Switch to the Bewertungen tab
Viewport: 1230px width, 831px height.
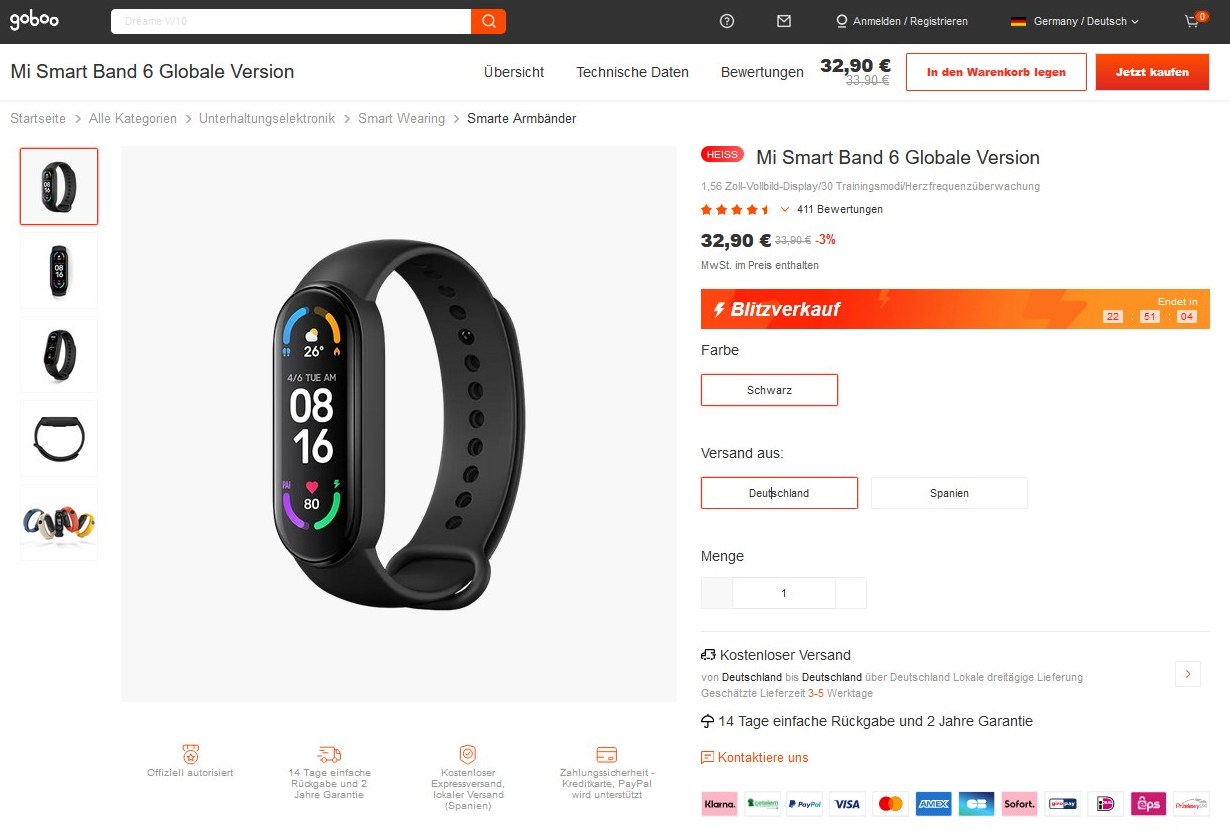coord(762,72)
